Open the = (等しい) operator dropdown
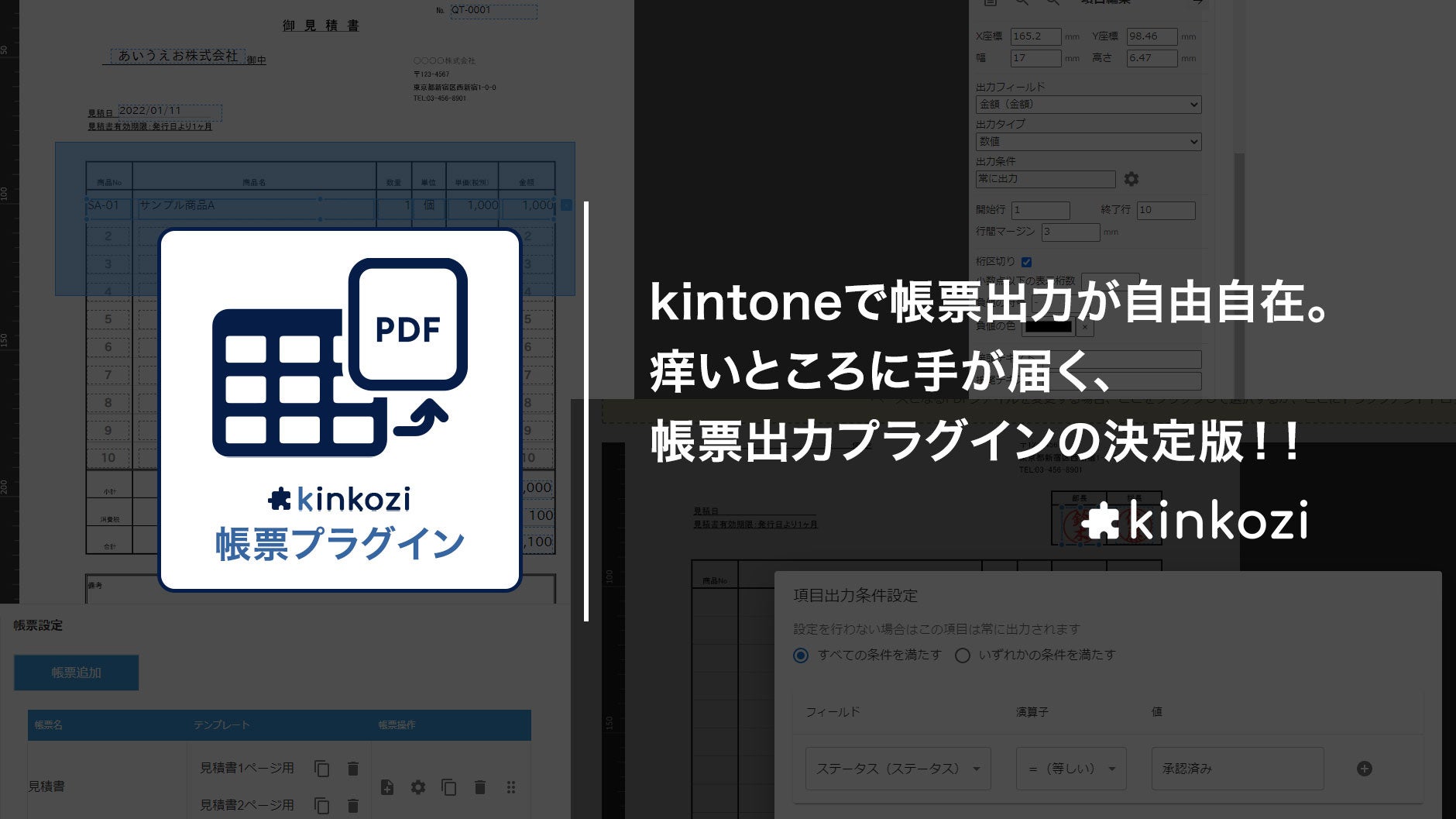The height and width of the screenshot is (819, 1456). 1071,769
